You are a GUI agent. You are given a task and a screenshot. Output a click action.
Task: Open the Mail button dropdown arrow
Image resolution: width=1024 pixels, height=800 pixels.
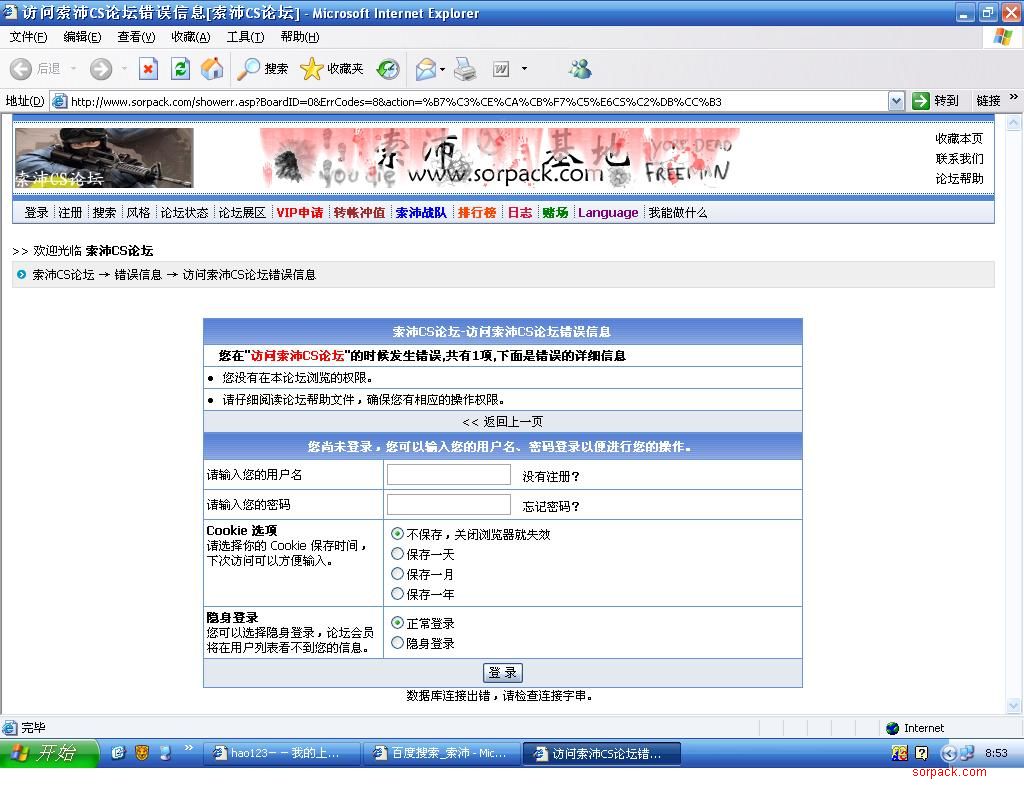point(442,70)
